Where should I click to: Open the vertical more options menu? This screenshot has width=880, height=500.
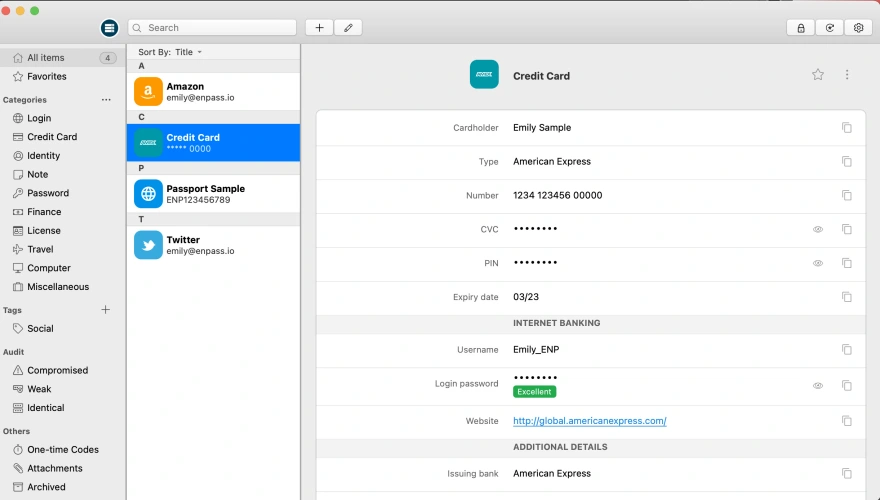pos(847,75)
